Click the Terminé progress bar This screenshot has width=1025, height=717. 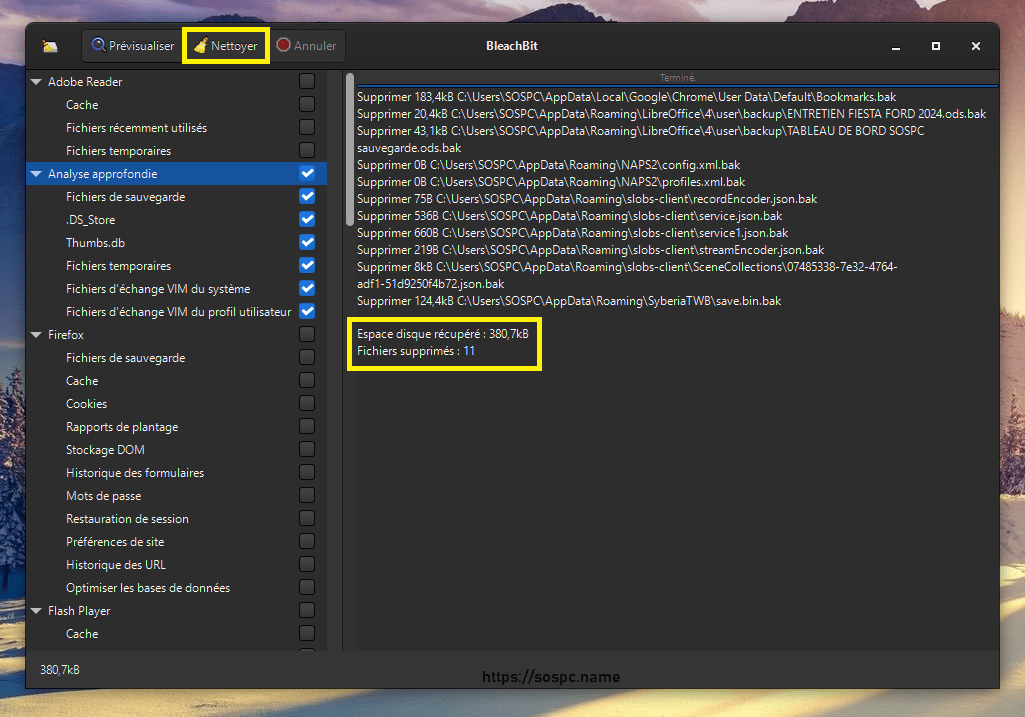(677, 78)
